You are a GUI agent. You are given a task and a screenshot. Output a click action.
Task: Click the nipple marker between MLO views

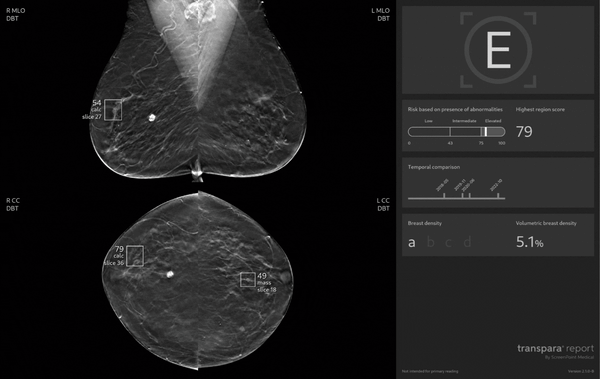(x=197, y=170)
